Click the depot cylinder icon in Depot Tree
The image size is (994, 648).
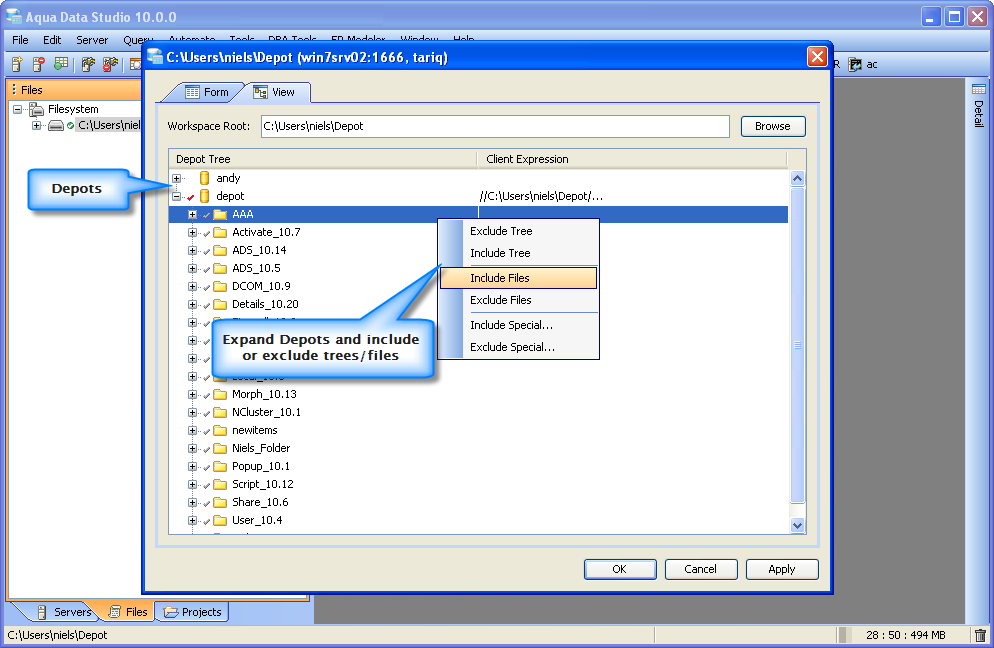(x=204, y=196)
